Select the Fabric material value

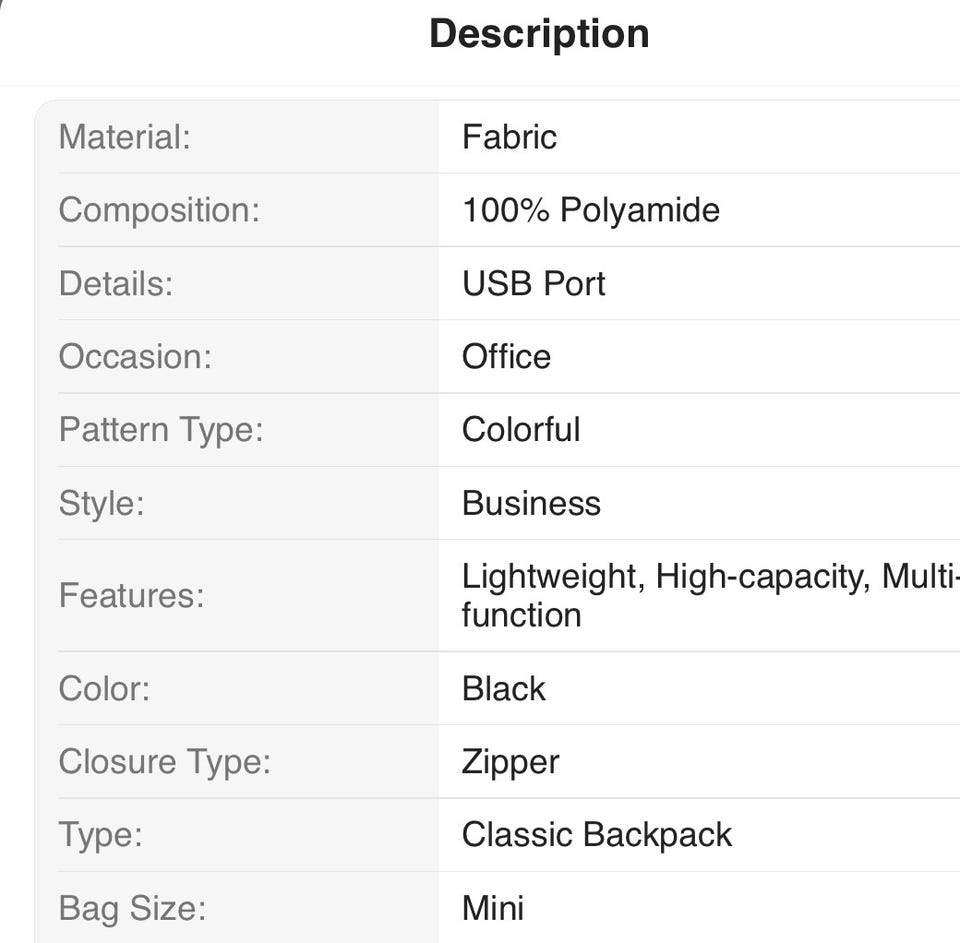point(509,137)
